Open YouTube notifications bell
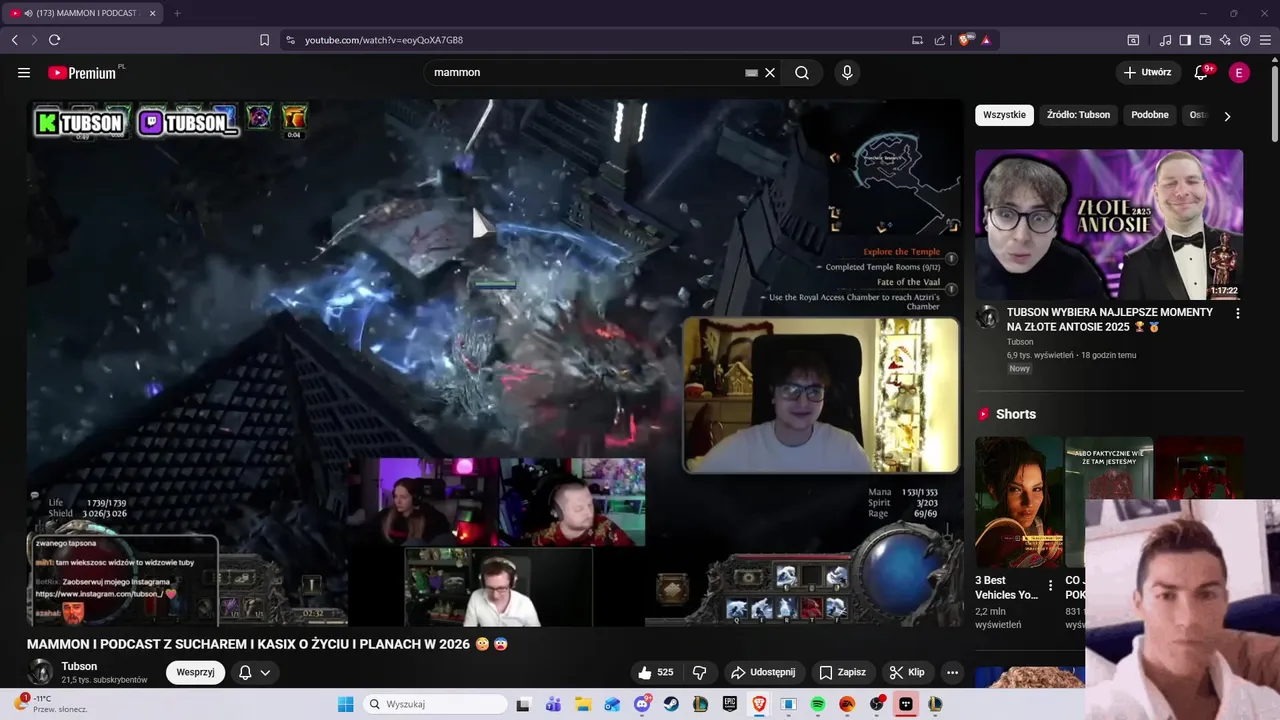Screen dimensions: 1280x720 click(x=1201, y=72)
